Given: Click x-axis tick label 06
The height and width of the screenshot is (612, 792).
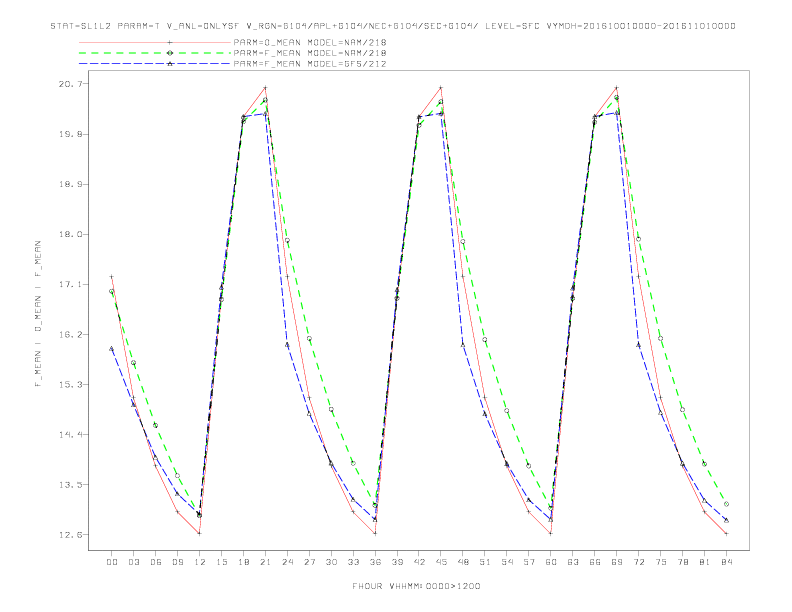Looking at the screenshot, I should pos(156,562).
